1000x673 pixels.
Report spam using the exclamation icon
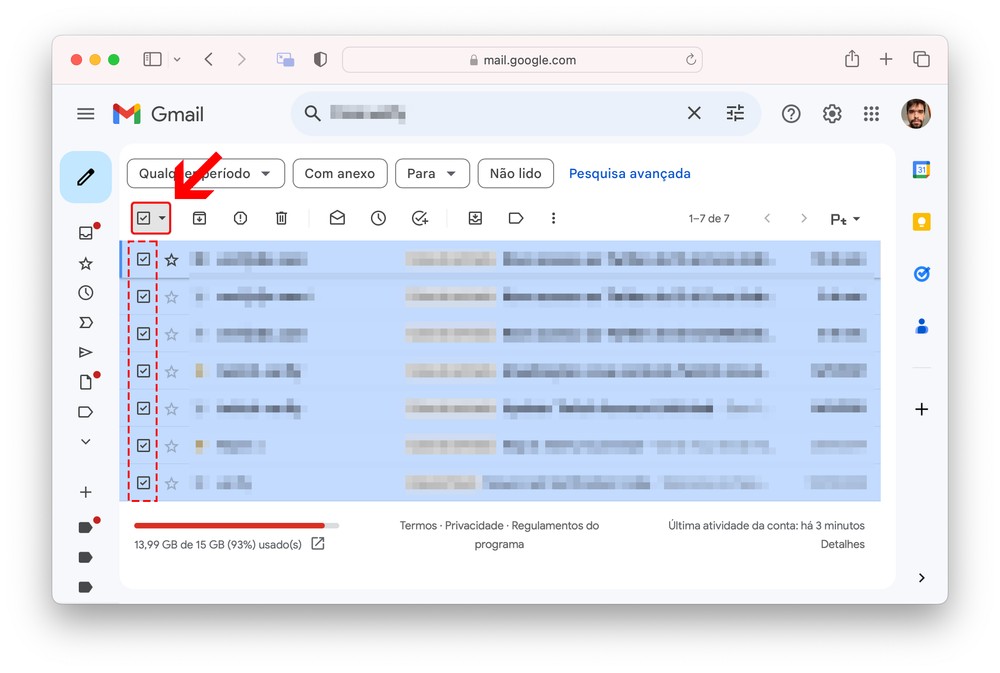click(240, 218)
